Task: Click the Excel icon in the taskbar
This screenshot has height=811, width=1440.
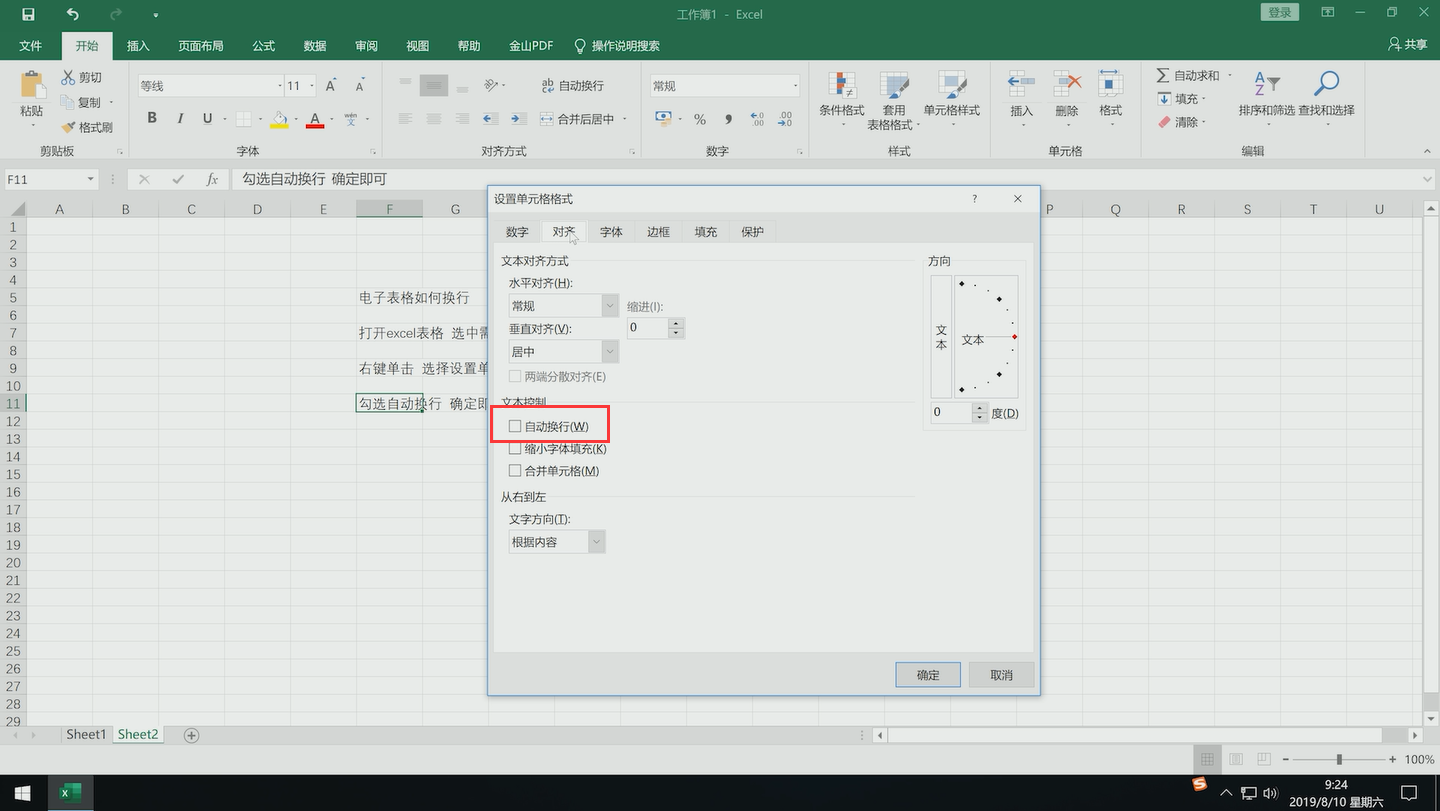Action: tap(70, 793)
